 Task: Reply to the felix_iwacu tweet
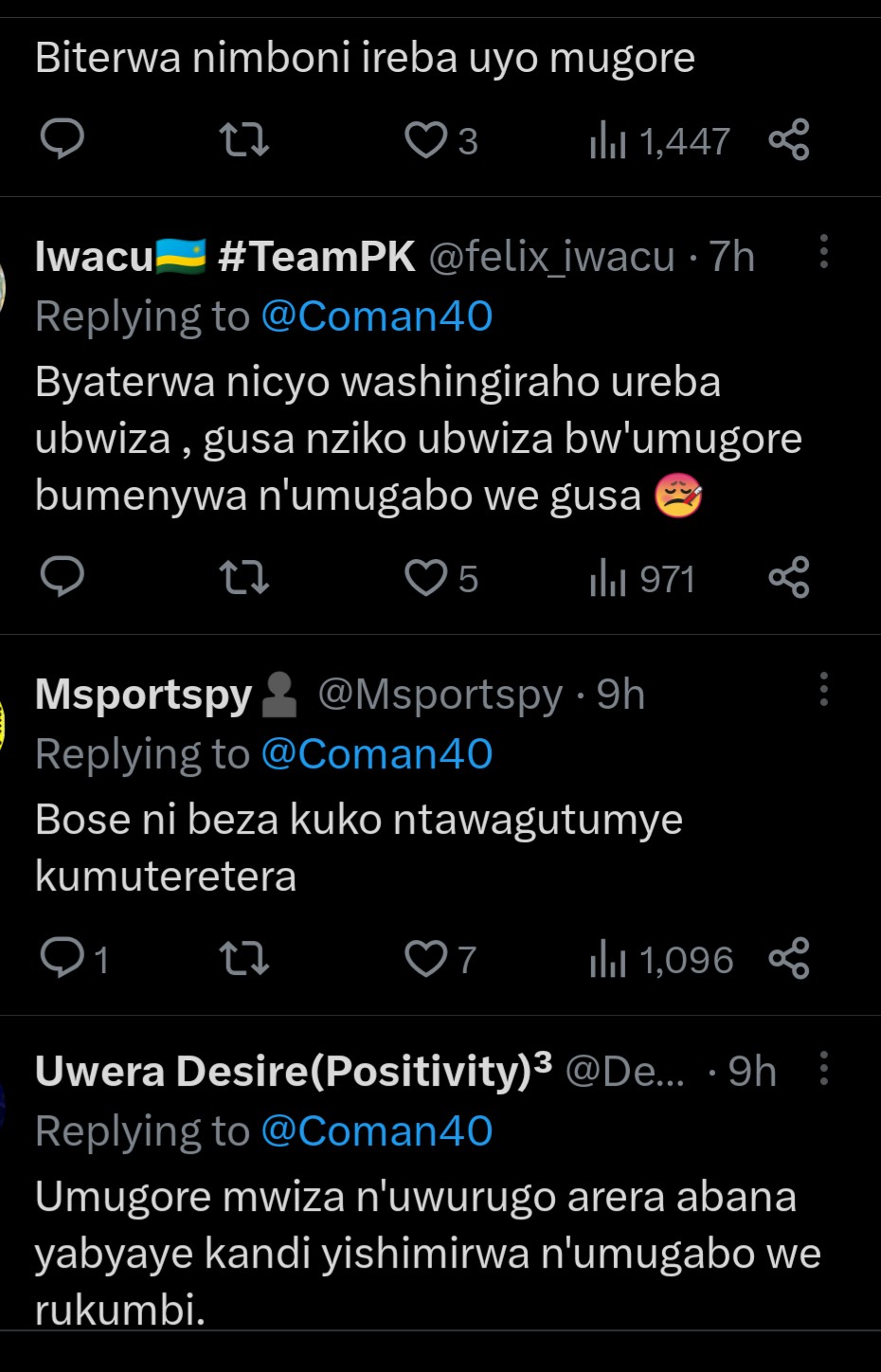[63, 578]
